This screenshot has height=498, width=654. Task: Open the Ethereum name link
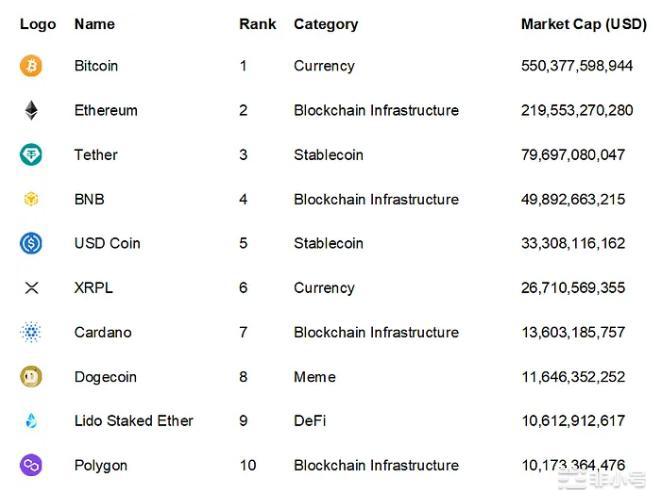pyautogui.click(x=106, y=110)
